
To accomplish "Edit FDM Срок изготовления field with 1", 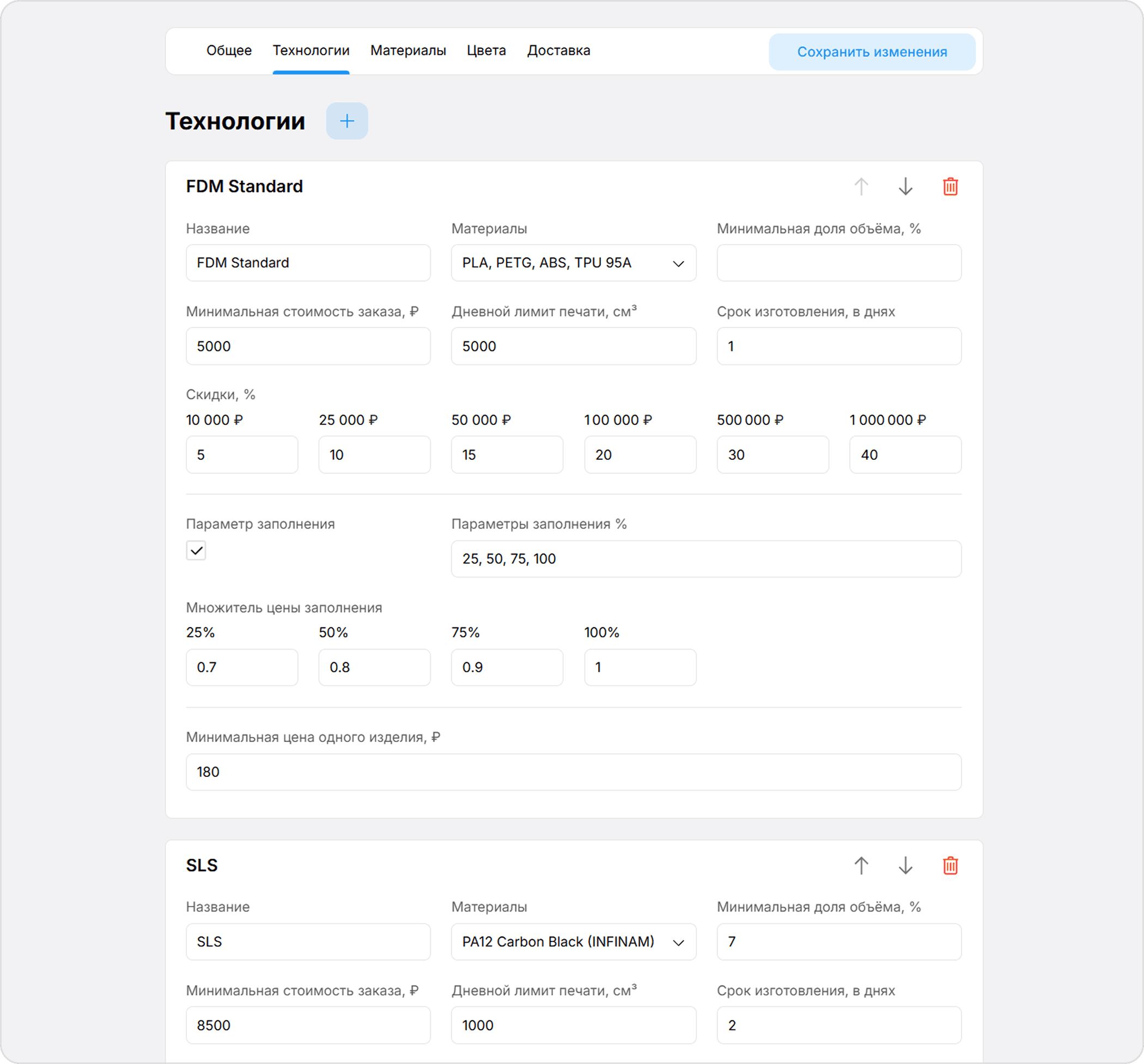I will 839,346.
